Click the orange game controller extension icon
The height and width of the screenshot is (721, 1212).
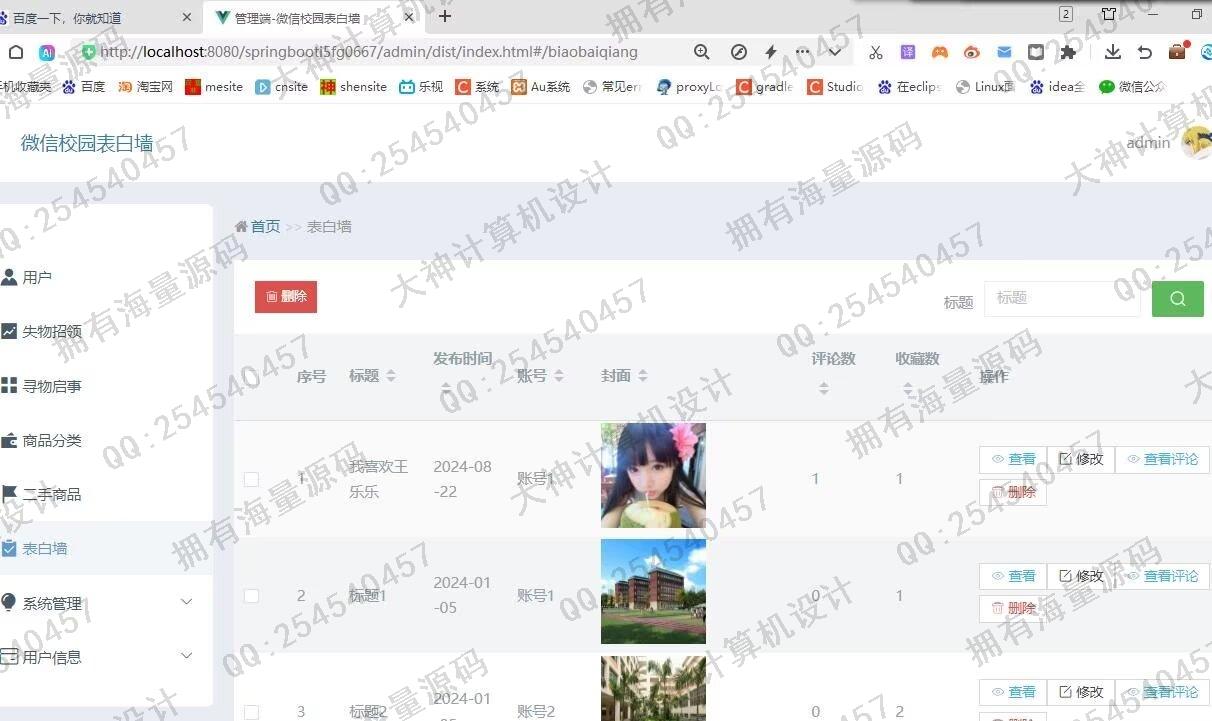[x=939, y=52]
